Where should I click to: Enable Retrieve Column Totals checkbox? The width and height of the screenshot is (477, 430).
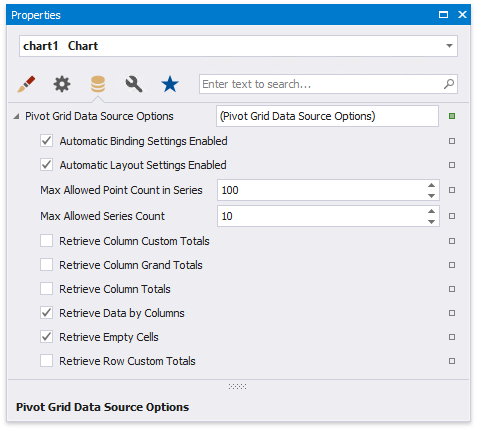click(x=46, y=289)
